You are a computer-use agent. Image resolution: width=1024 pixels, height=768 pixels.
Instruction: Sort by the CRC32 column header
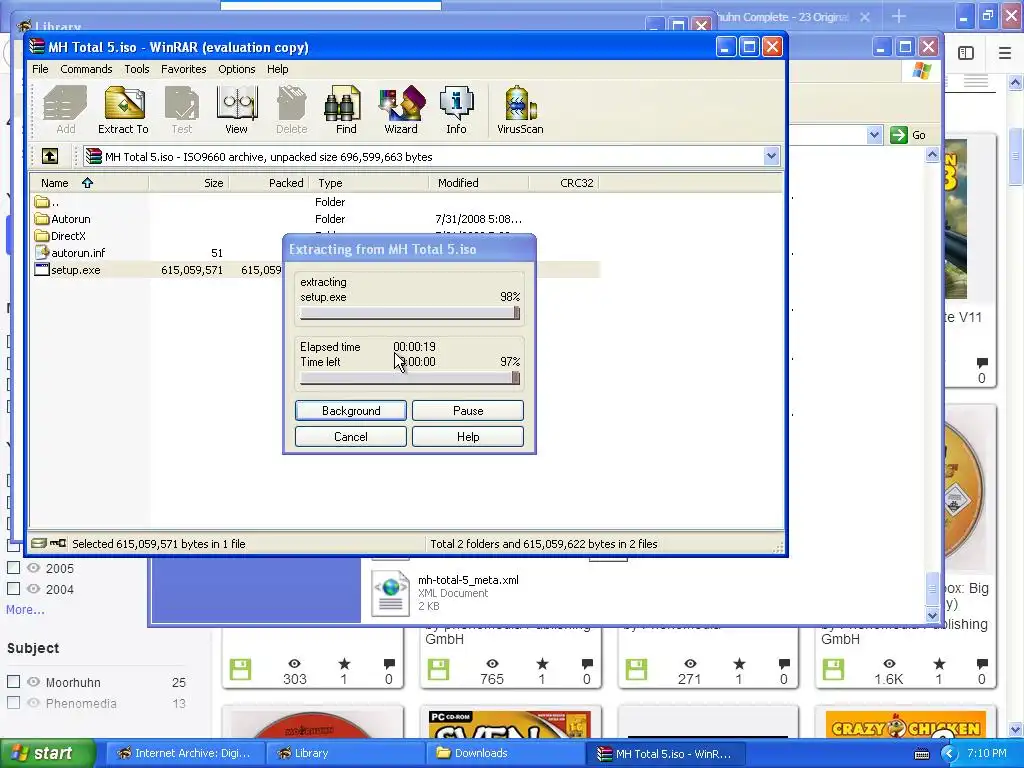tap(564, 183)
